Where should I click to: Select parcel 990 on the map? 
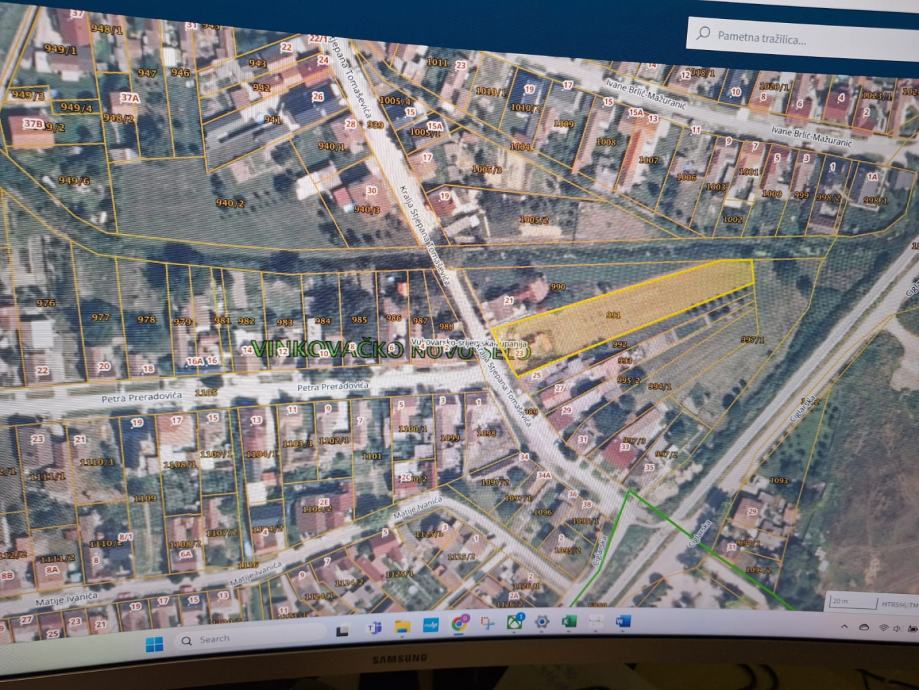(556, 287)
